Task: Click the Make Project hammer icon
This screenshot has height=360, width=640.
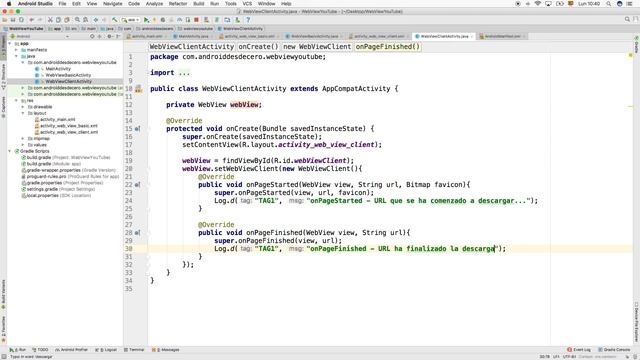Action: click(x=115, y=20)
